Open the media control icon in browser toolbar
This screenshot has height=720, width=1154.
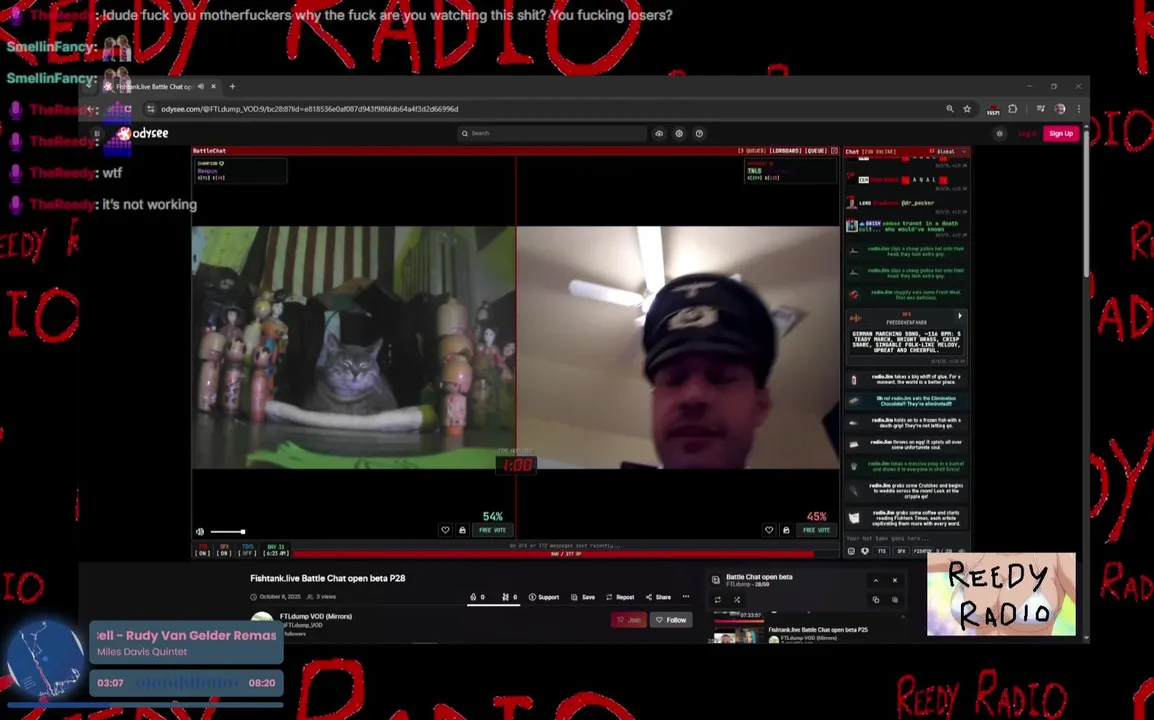(x=1041, y=109)
